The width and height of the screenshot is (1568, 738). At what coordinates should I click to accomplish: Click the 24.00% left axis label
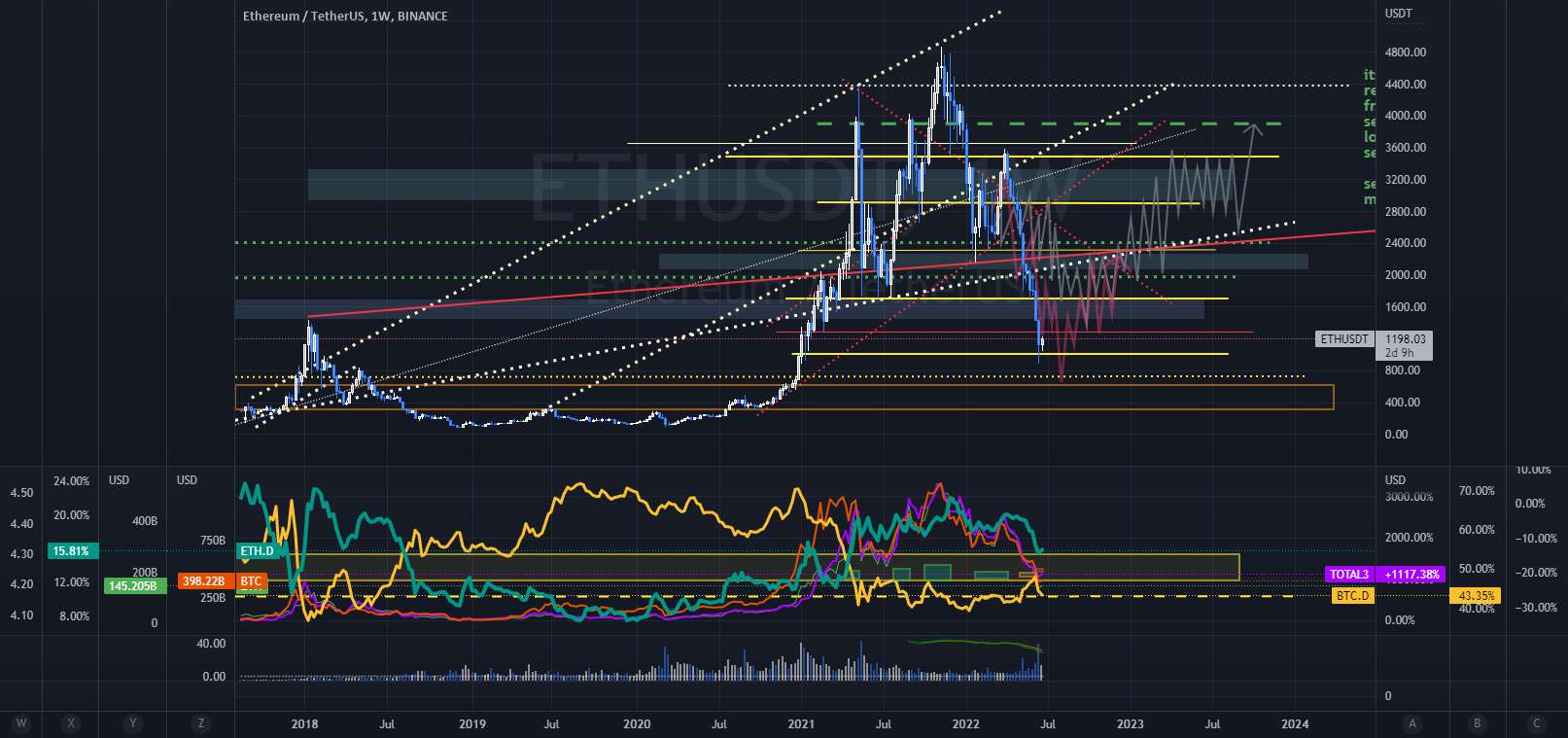72,481
